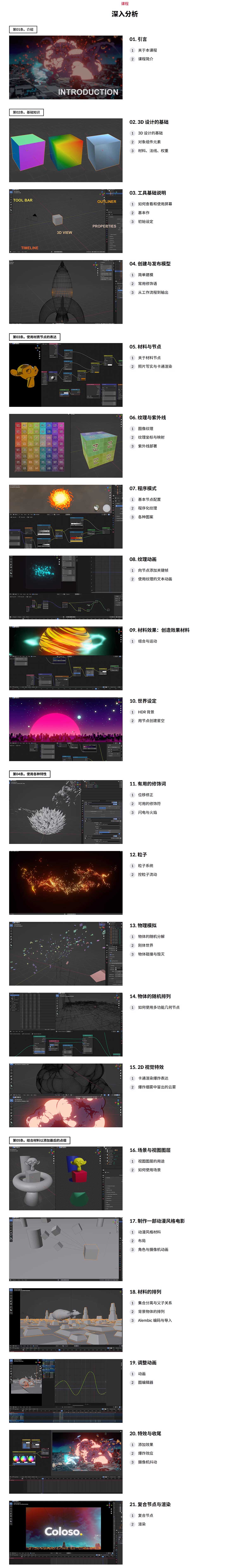
Task: Click heading 09. 材料效果：创造效果材料
Action: 159,630
